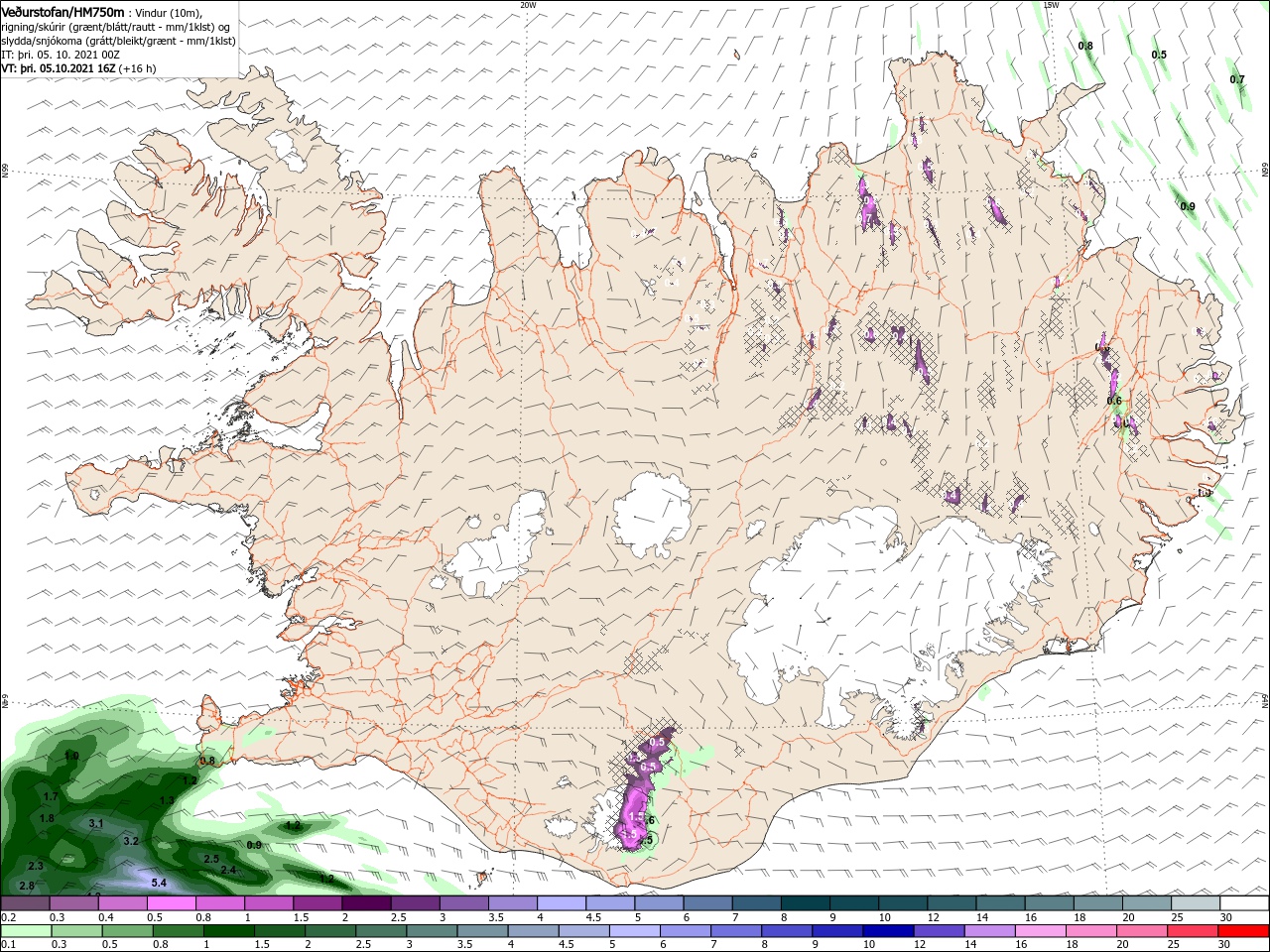Image resolution: width=1270 pixels, height=952 pixels.
Task: Select the darkest purple 2 snow legend swatch
Action: pos(366,903)
